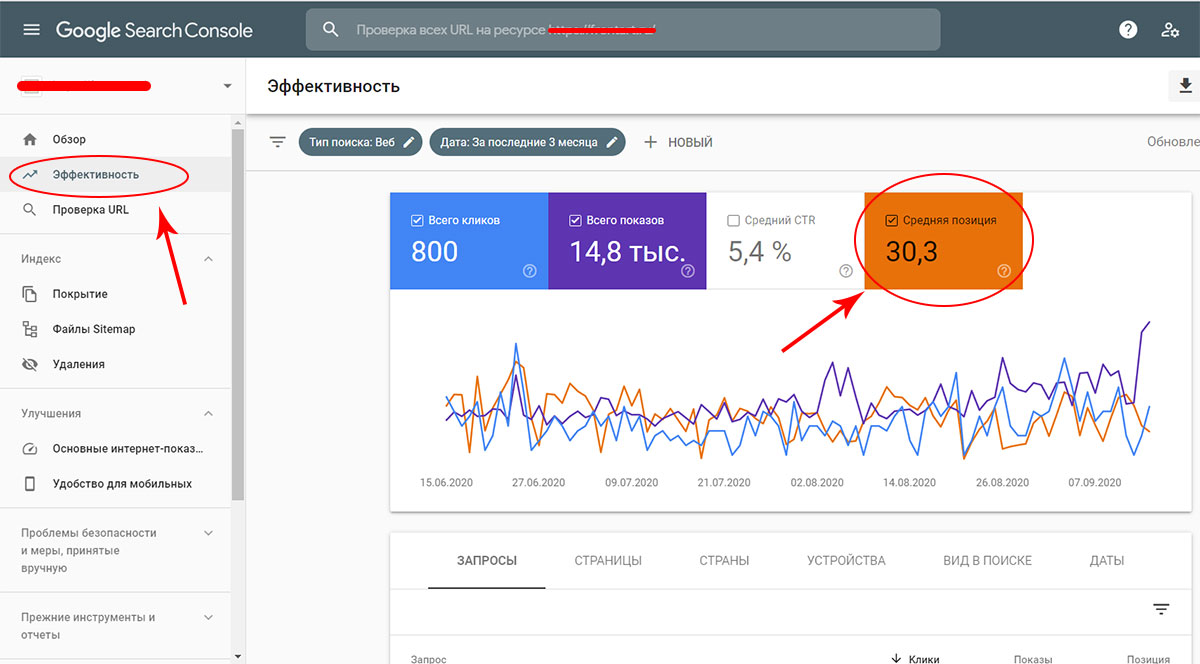Open the filter rows icon above table
The image size is (1200, 664).
(x=1161, y=609)
